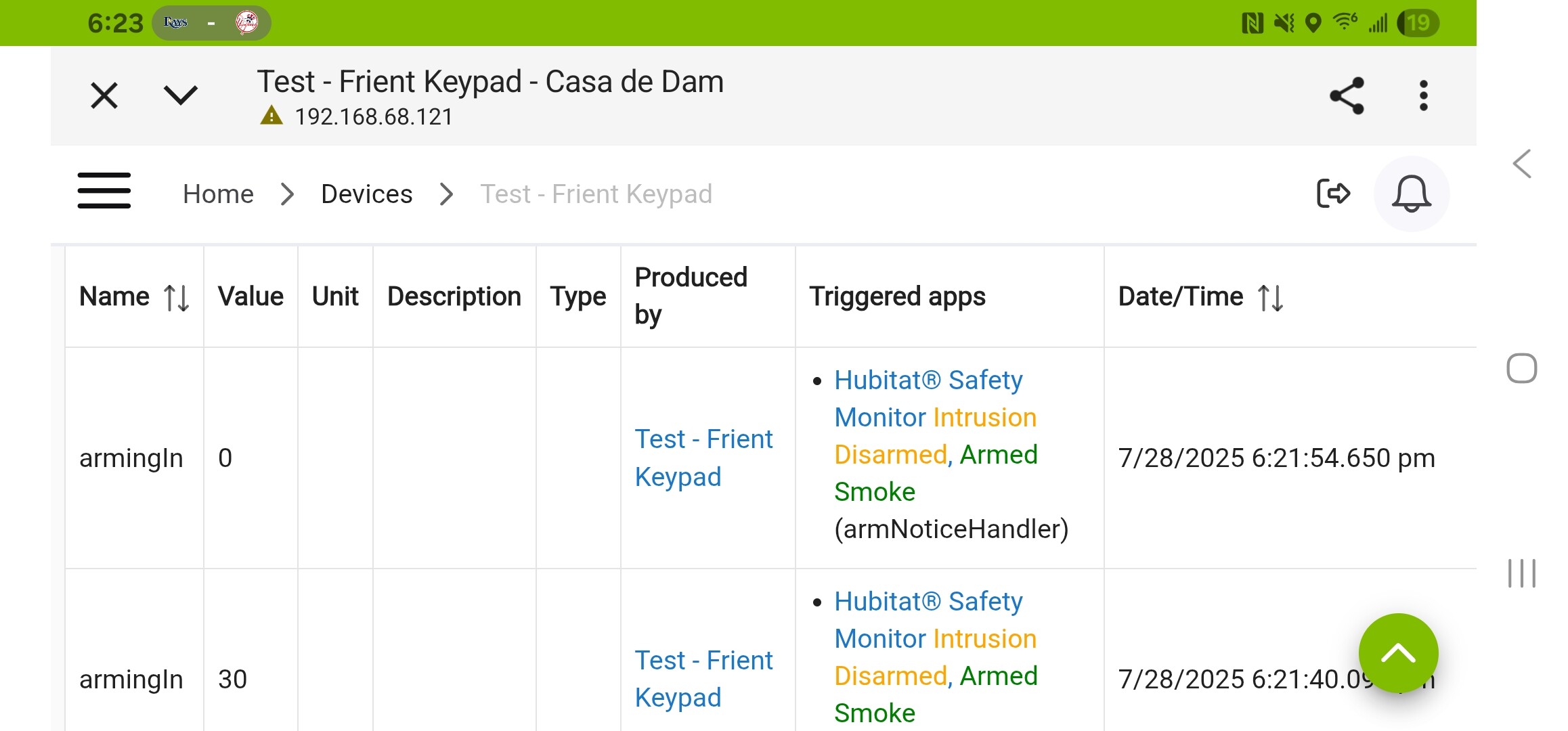
Task: Open Android recent apps button
Action: click(1521, 573)
